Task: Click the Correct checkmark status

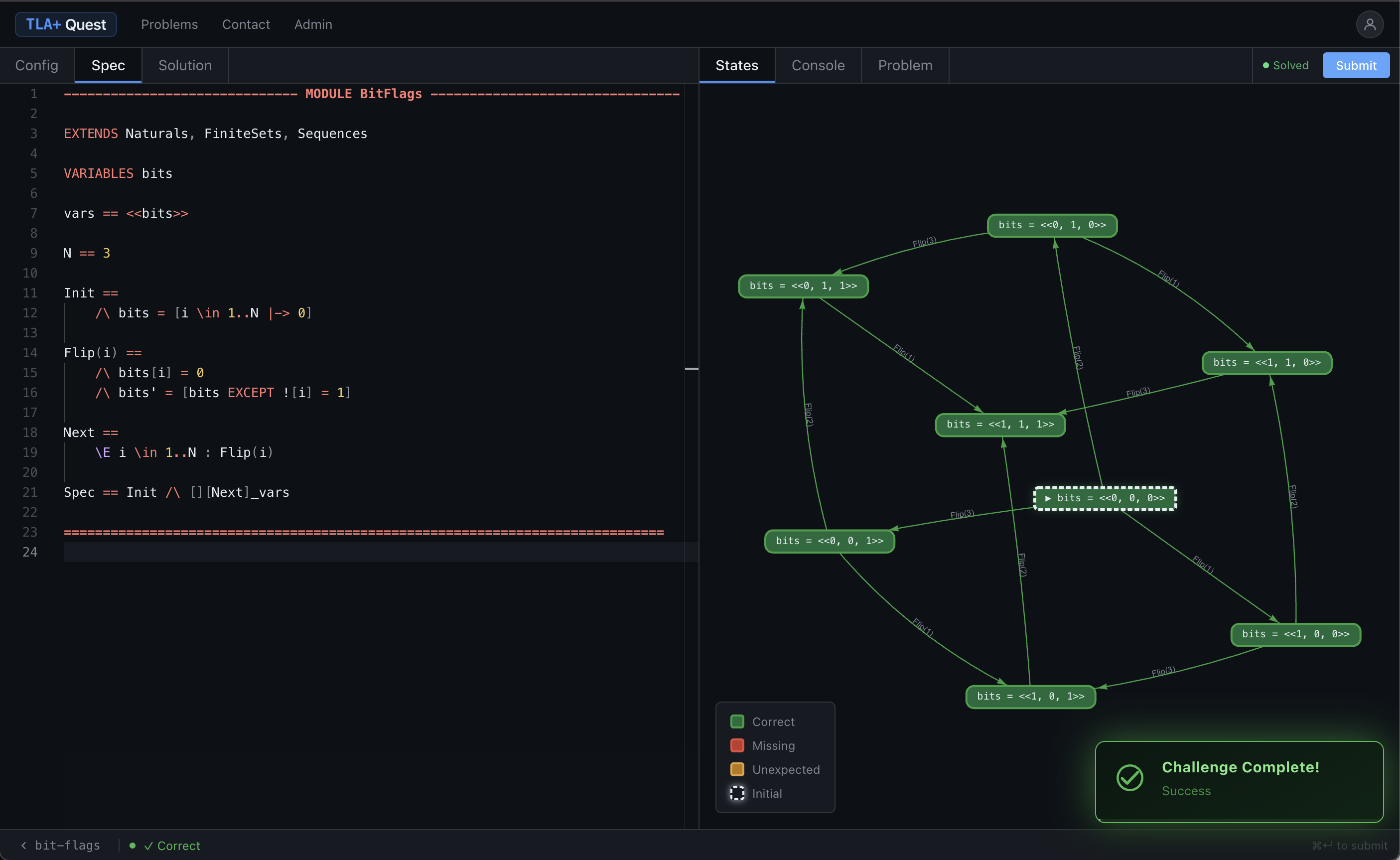Action: (172, 846)
